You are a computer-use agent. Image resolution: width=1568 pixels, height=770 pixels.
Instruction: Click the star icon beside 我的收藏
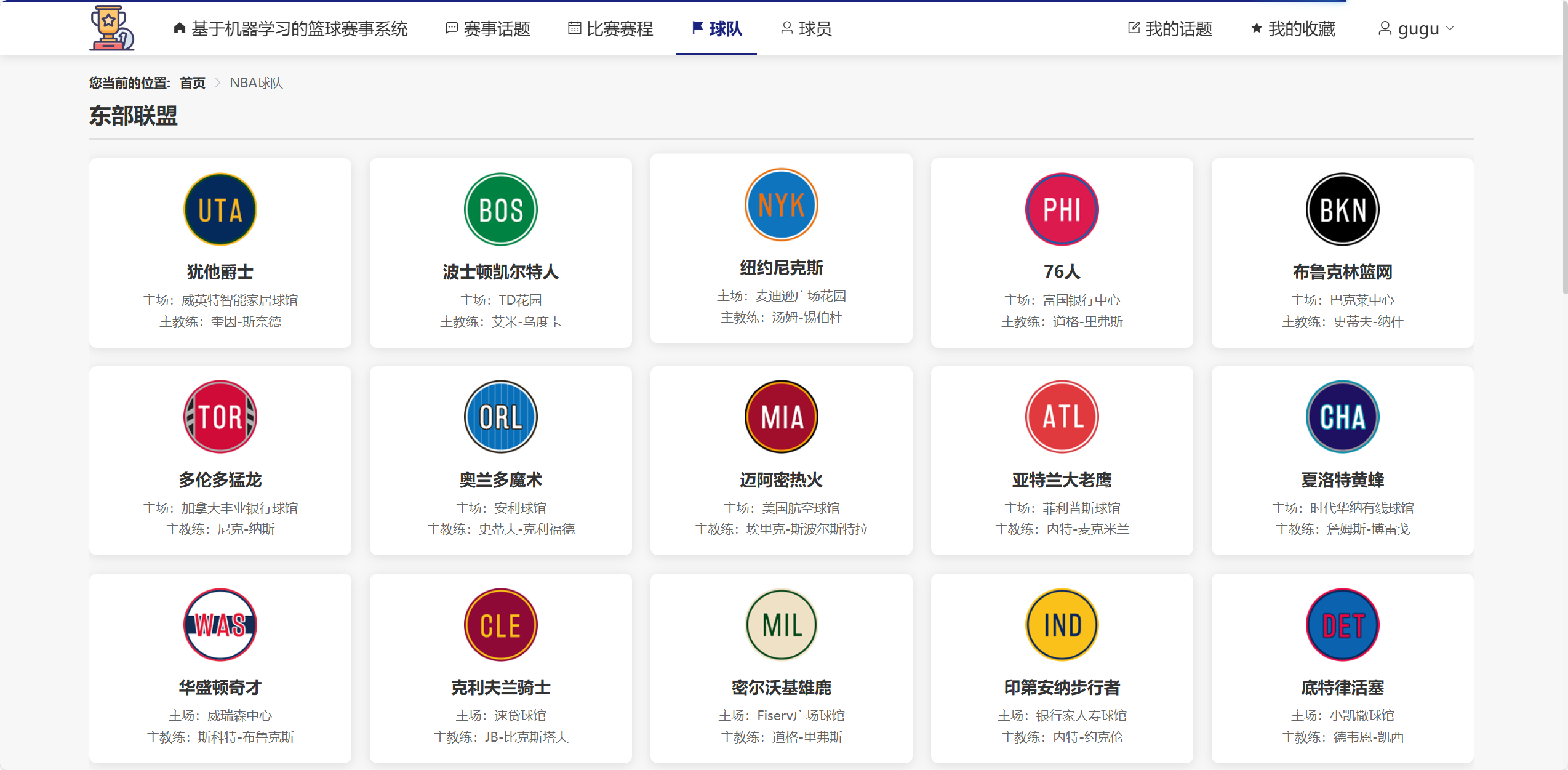pyautogui.click(x=1257, y=28)
